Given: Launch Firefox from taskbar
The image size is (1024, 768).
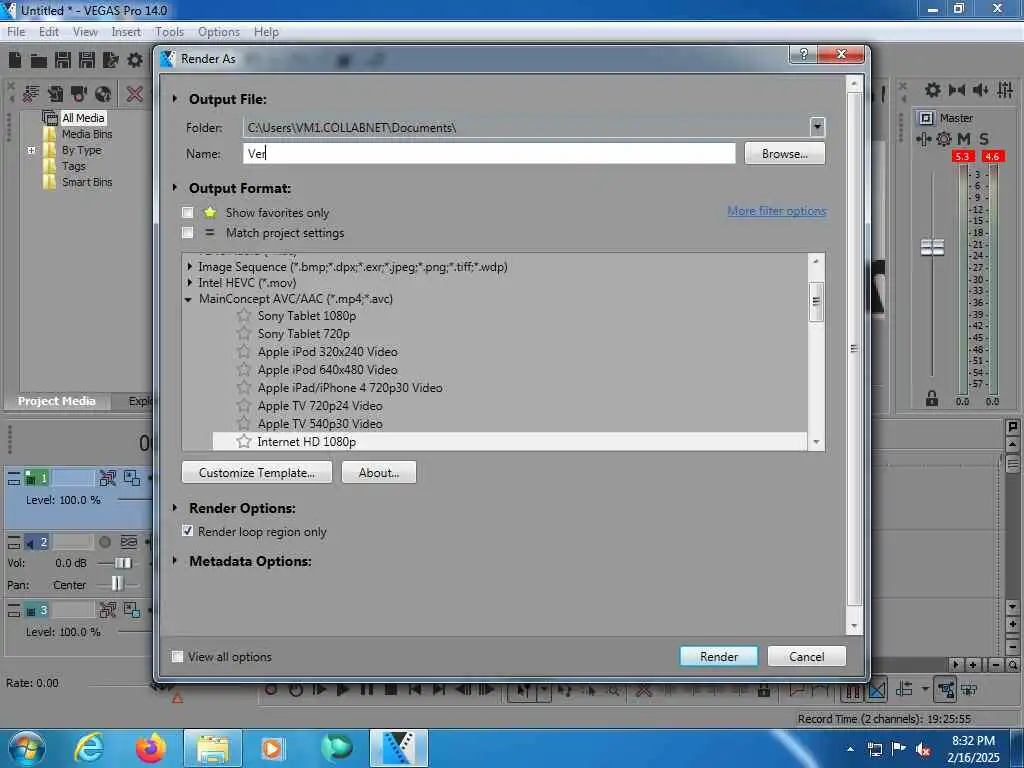Looking at the screenshot, I should point(151,748).
